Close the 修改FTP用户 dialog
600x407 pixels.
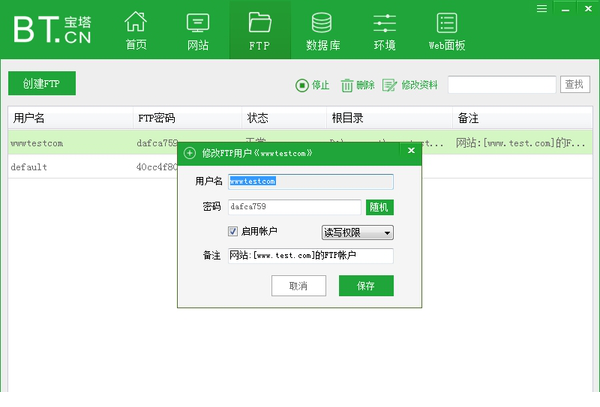pos(411,151)
